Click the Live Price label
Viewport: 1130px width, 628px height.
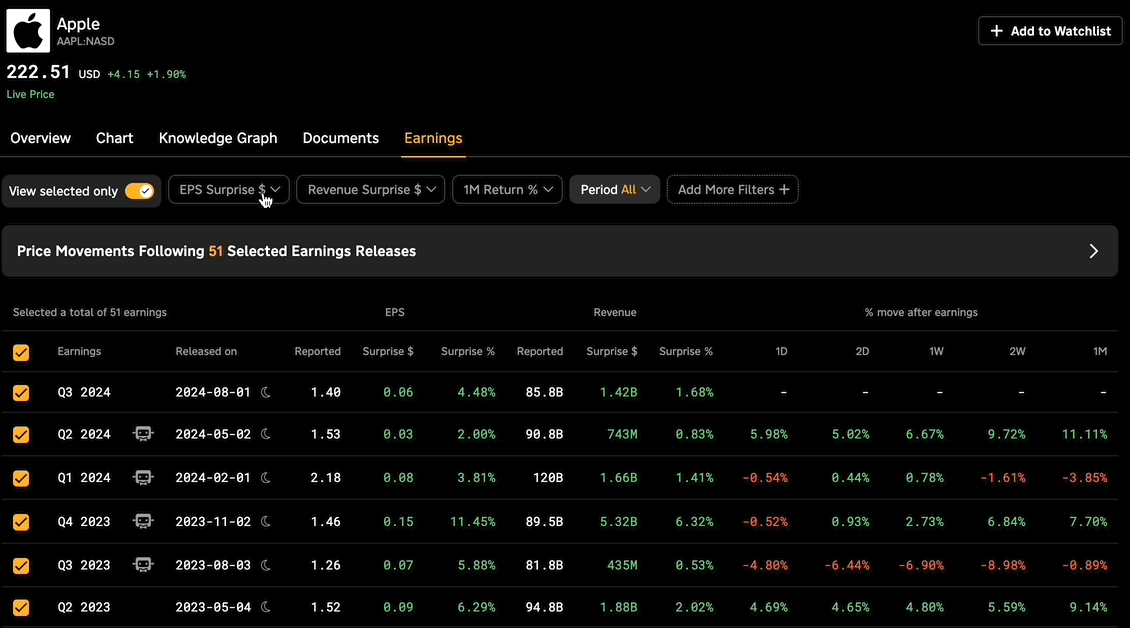[30, 94]
